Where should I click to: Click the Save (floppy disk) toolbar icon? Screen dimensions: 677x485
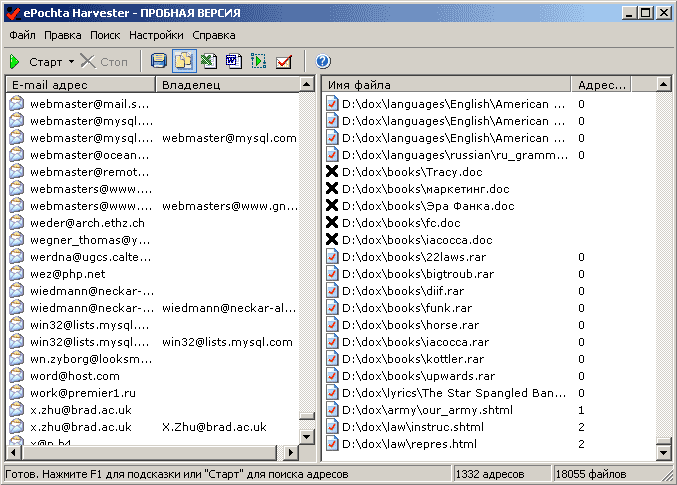159,61
